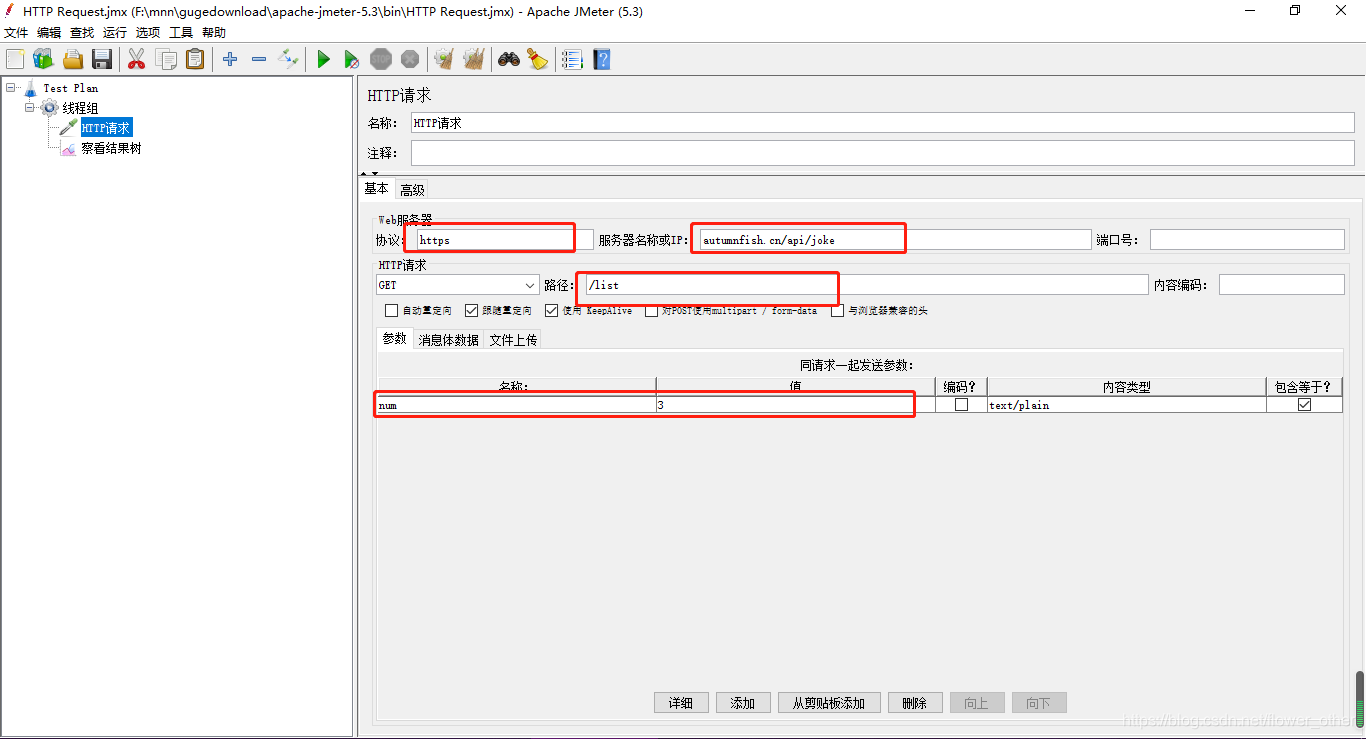1366x739 pixels.
Task: Click the New test plan toolbar icon
Action: [15, 59]
